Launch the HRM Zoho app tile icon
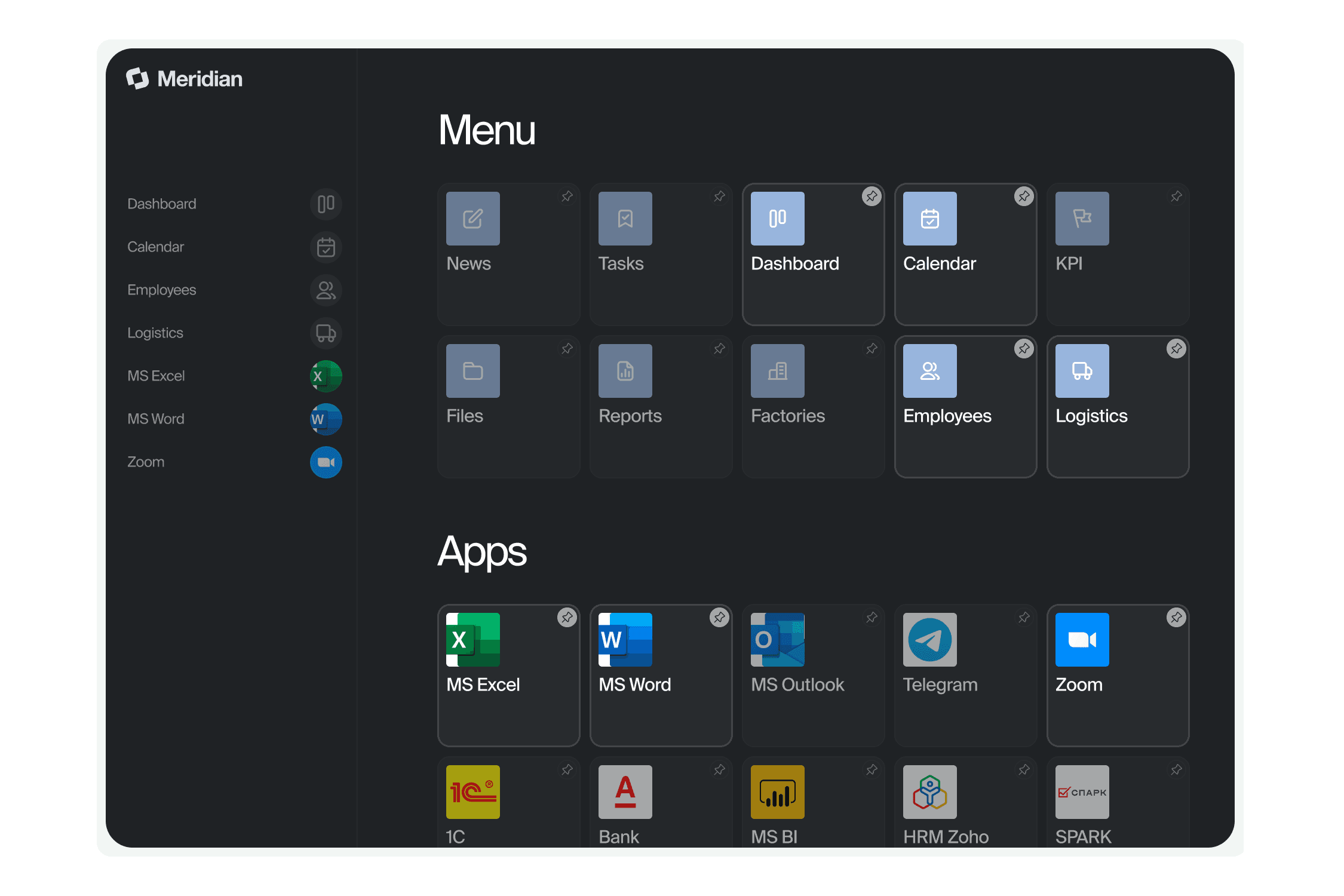The height and width of the screenshot is (896, 1344). coord(930,792)
